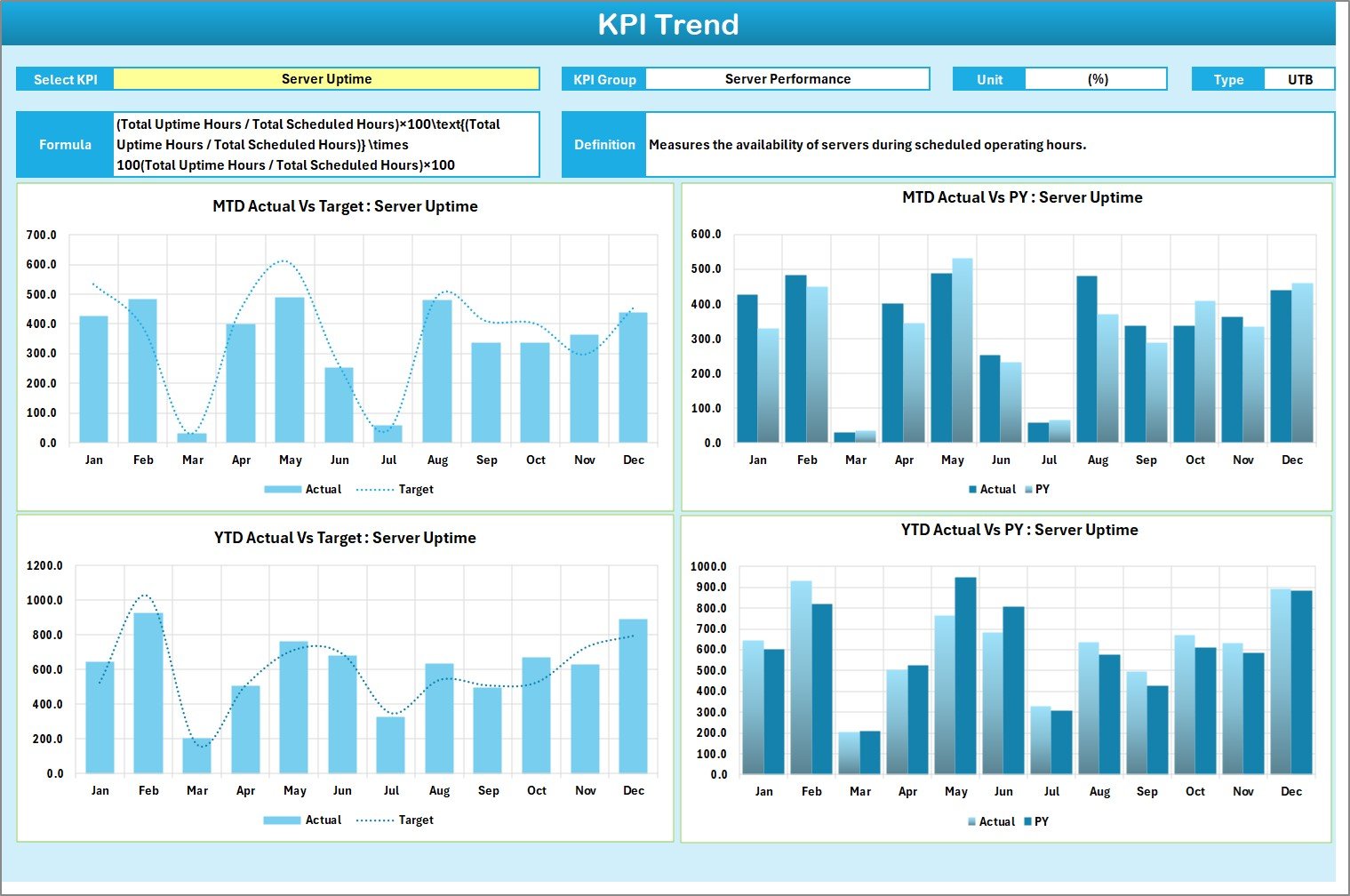Click the KPI Trend title banner
The width and height of the screenshot is (1350, 896).
coord(670,24)
